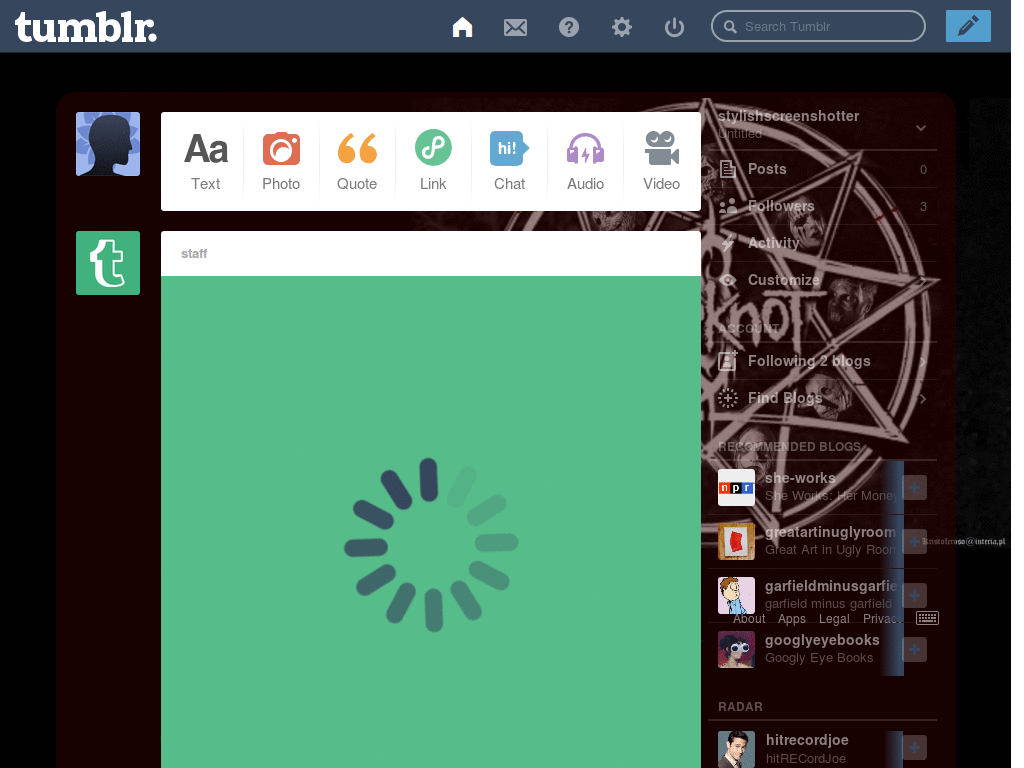The image size is (1024, 768).
Task: Click the greatartinuglyrooms framed art avatar
Action: [x=736, y=541]
